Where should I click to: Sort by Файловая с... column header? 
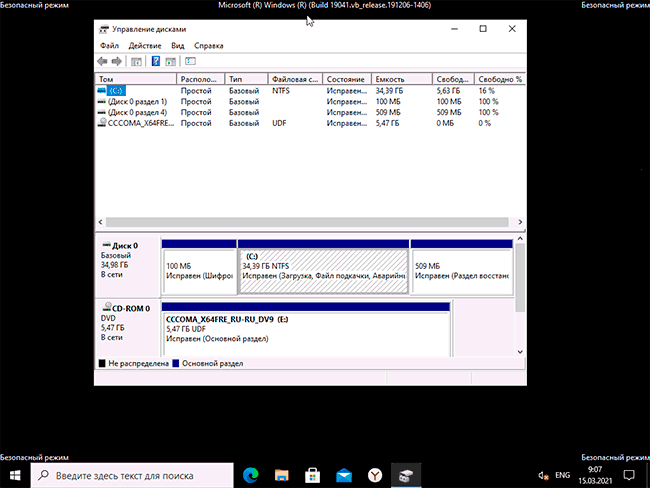(295, 79)
